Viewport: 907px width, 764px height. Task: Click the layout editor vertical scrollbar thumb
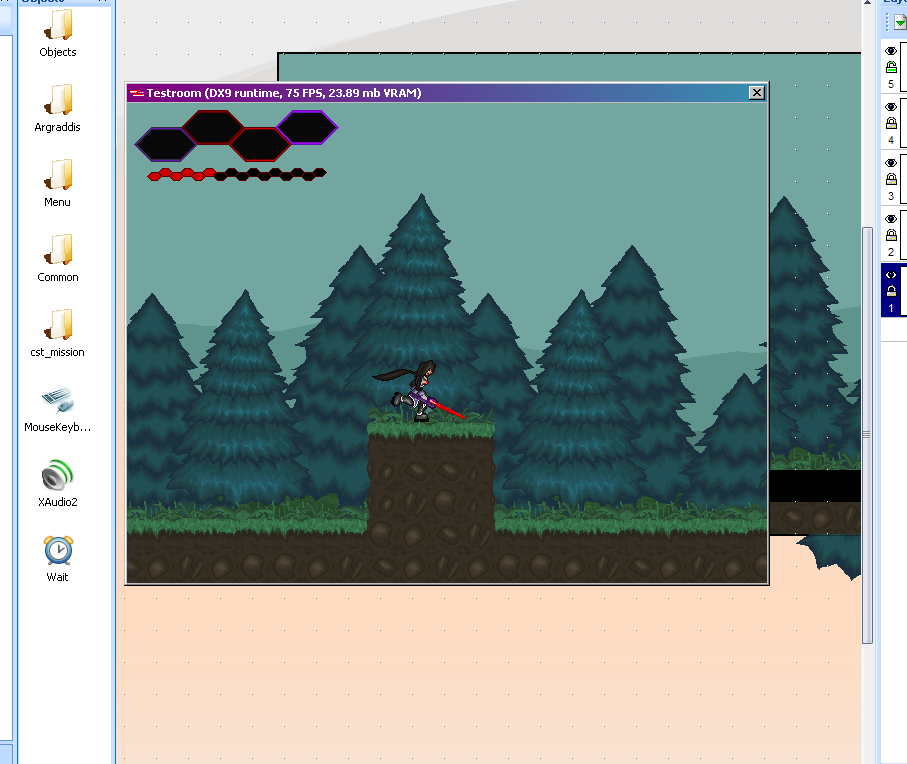point(867,435)
